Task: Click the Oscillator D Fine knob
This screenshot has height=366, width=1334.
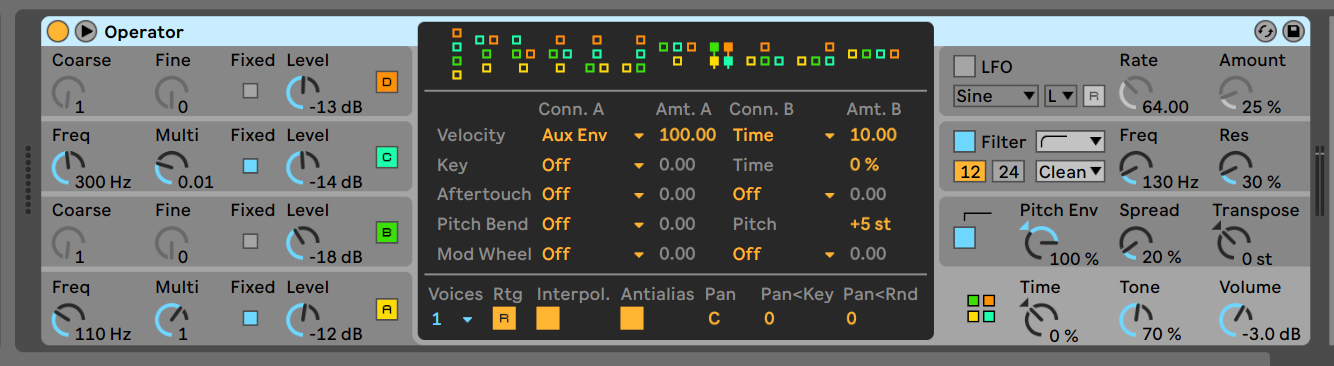Action: pyautogui.click(x=172, y=93)
